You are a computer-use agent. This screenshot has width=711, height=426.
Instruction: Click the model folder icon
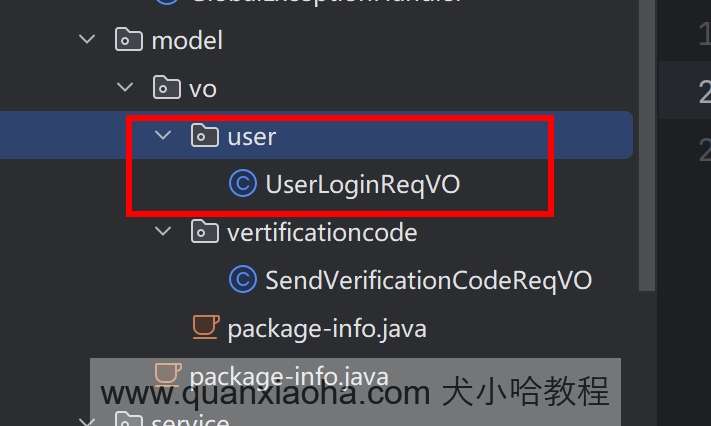pos(129,40)
